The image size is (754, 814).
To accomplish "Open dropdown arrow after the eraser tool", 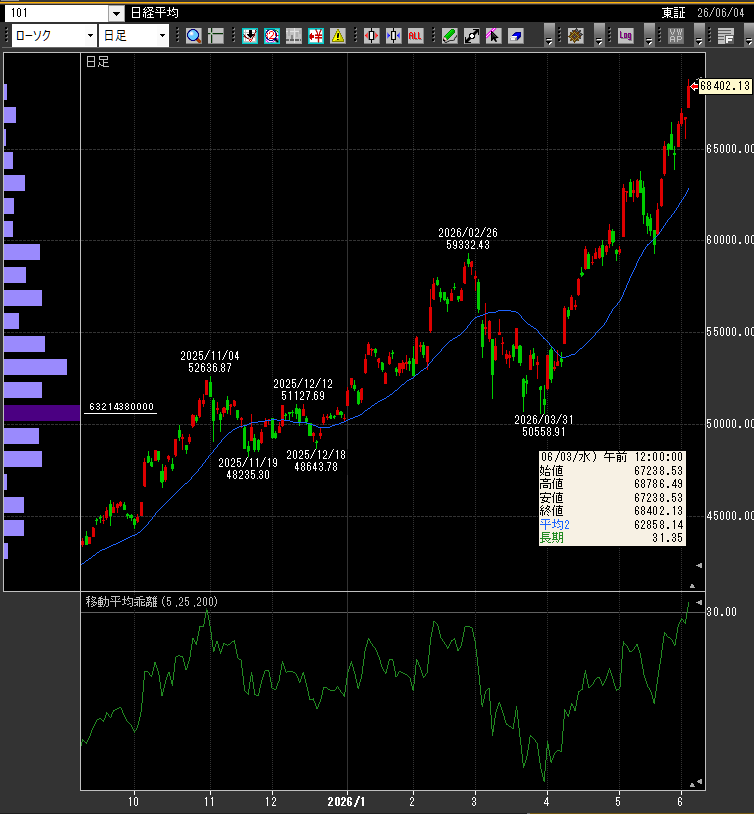I will (x=549, y=36).
